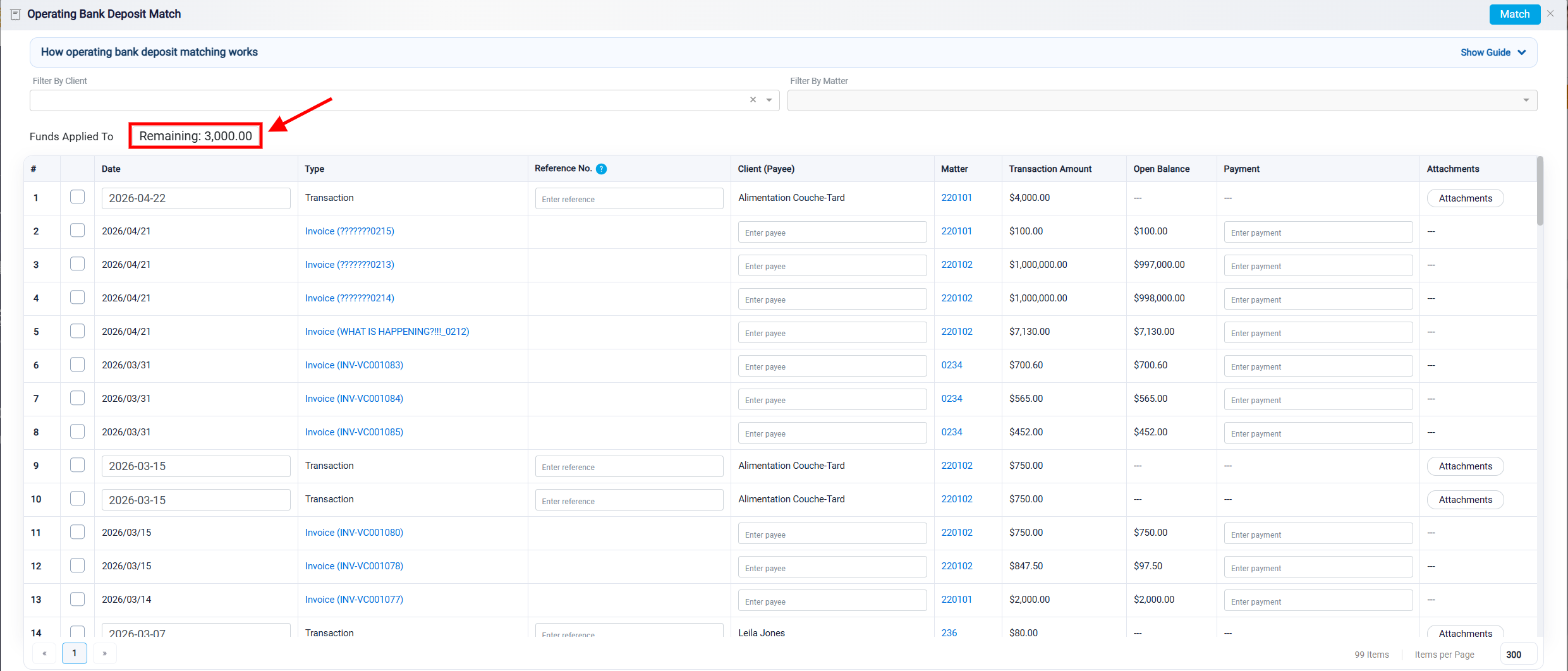Click payee field for Invoice (INV-VC001077)
Viewport: 1568px width, 671px height.
[x=832, y=600]
